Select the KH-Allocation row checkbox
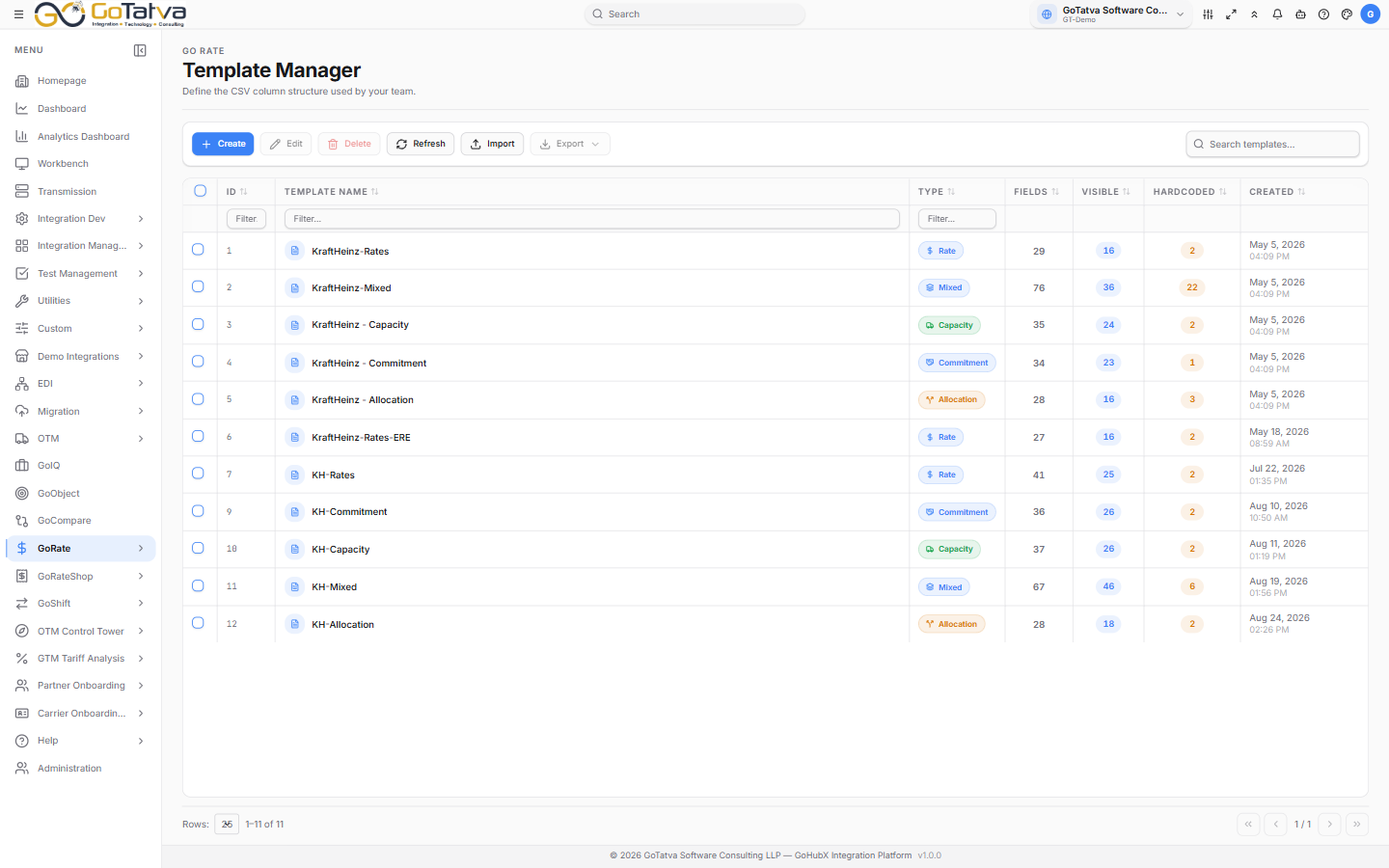This screenshot has height=868, width=1389. (198, 623)
